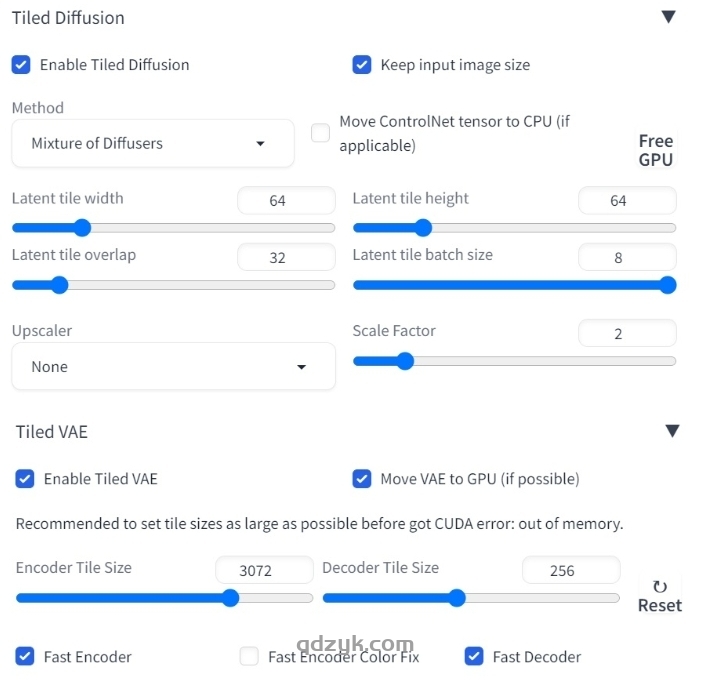Click the Free GPU button
Image resolution: width=706 pixels, height=681 pixels.
pos(655,150)
